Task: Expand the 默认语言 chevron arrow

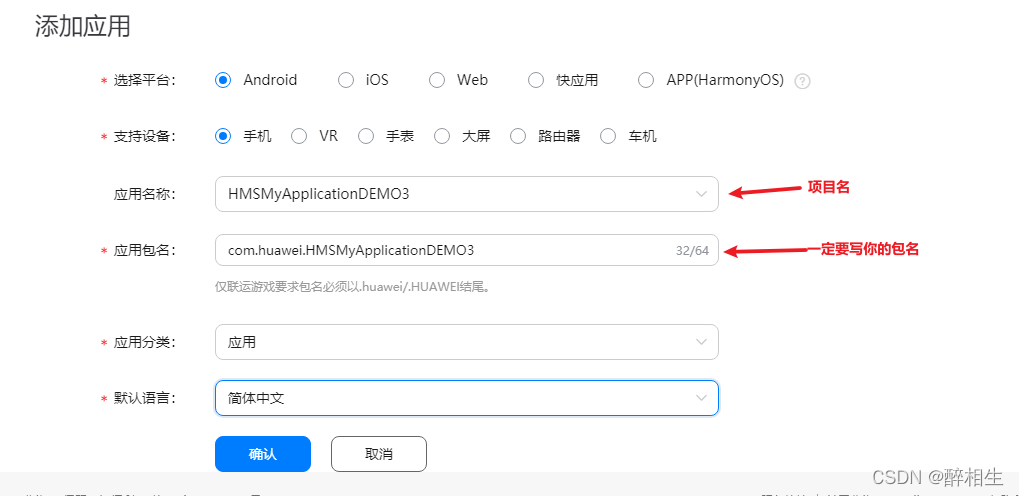Action: tap(701, 398)
